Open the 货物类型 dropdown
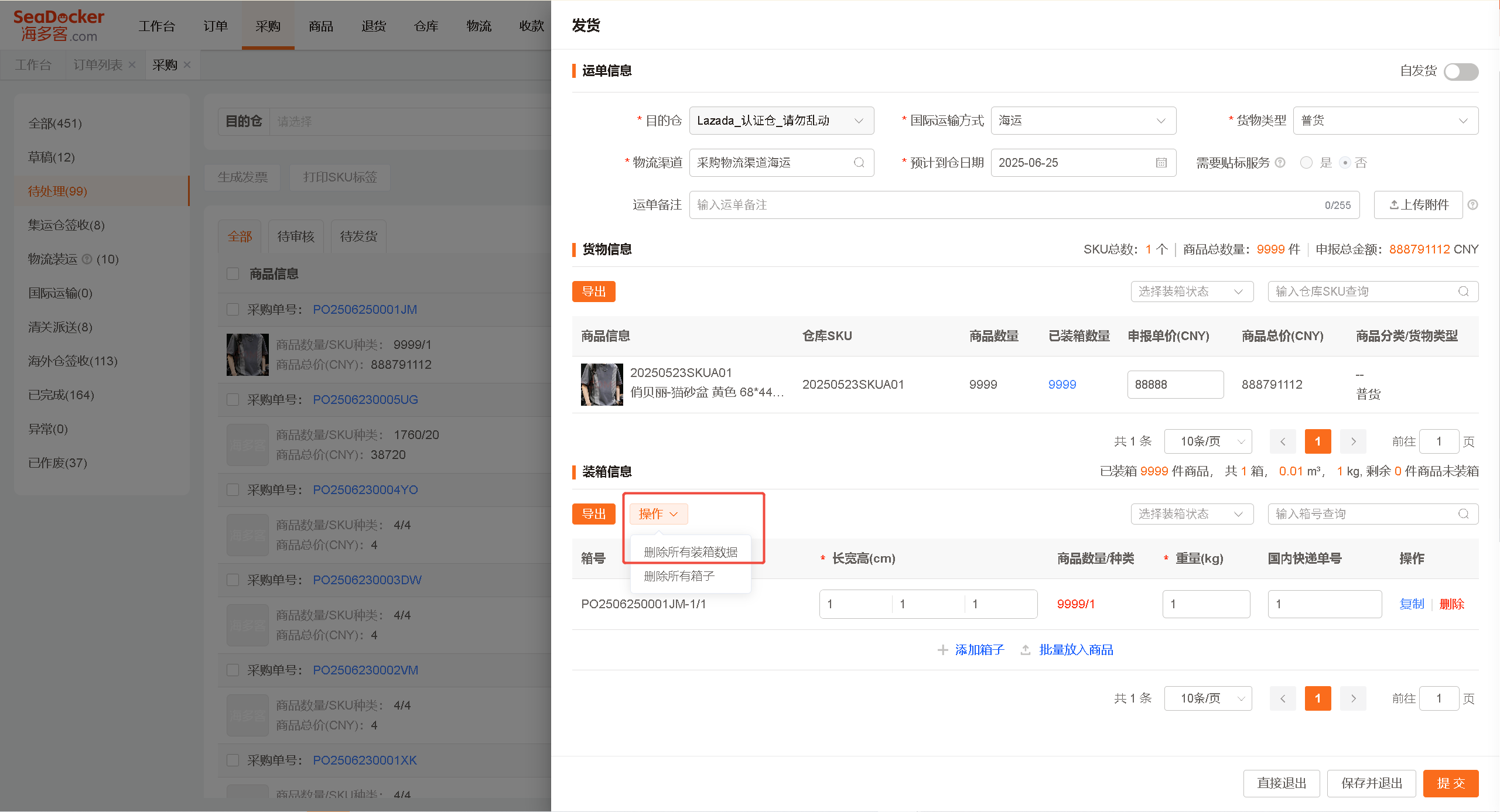This screenshot has height=812, width=1500. click(x=1386, y=121)
